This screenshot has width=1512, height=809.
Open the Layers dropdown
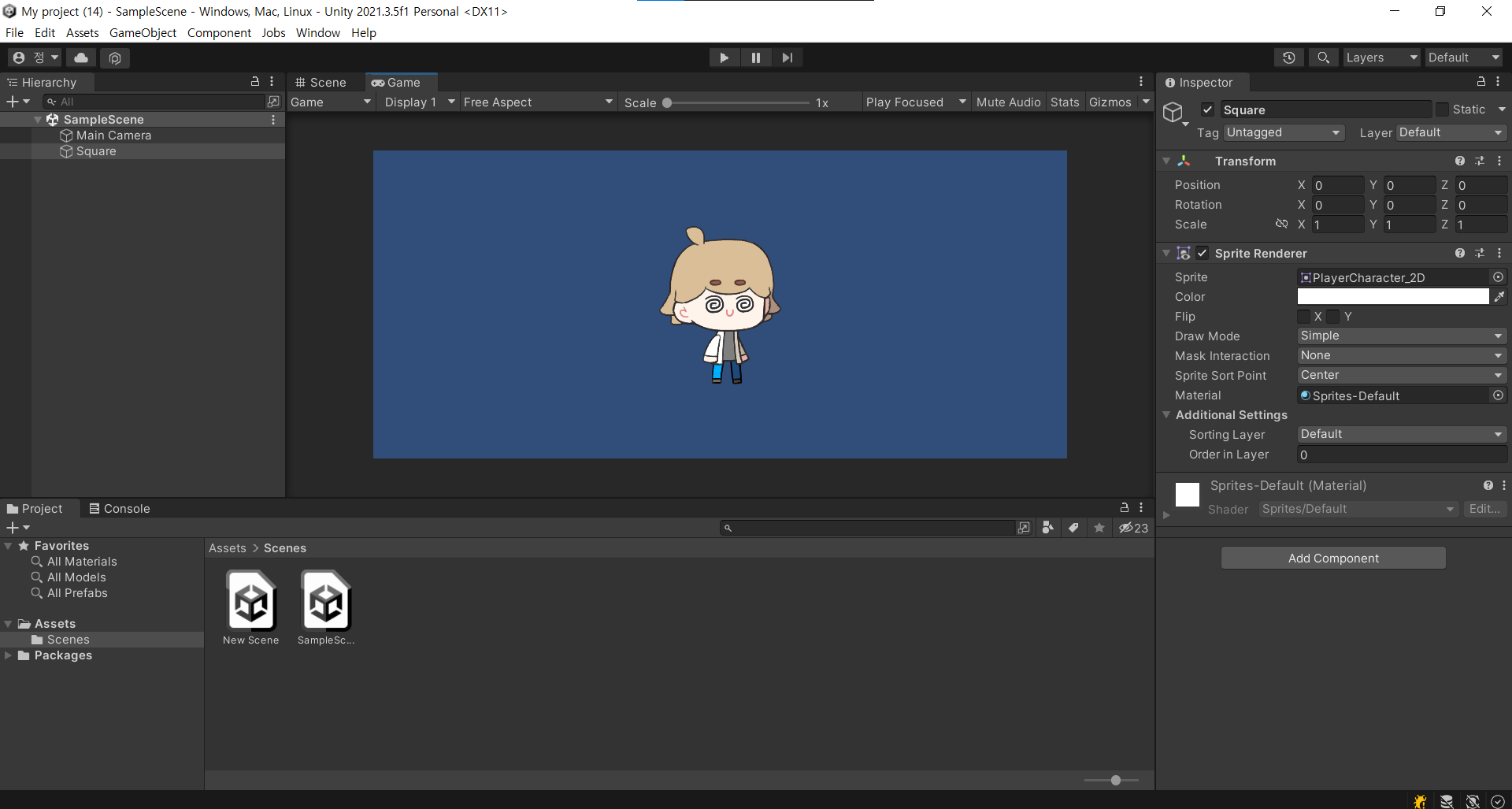coord(1381,58)
